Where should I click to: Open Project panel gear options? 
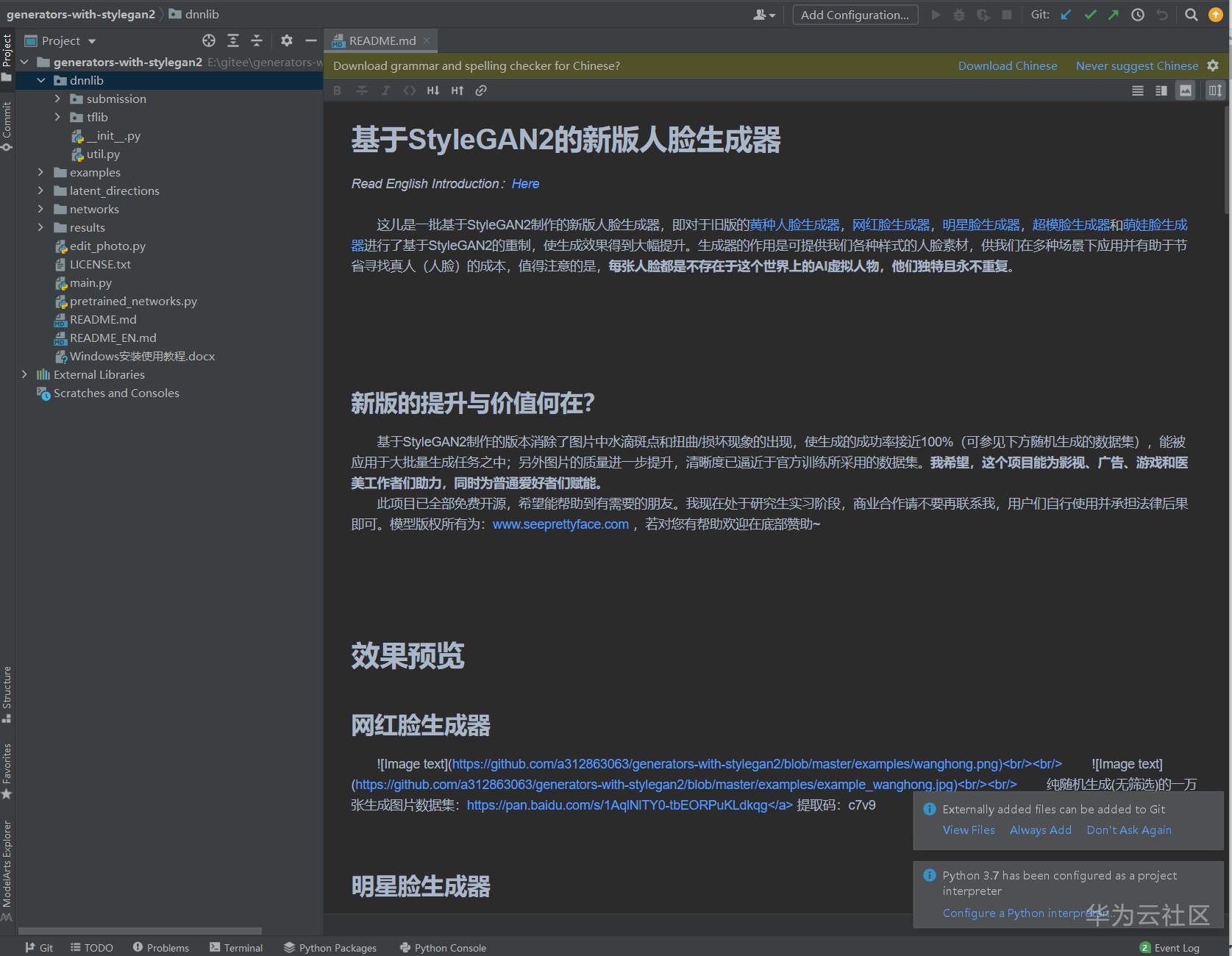click(287, 40)
